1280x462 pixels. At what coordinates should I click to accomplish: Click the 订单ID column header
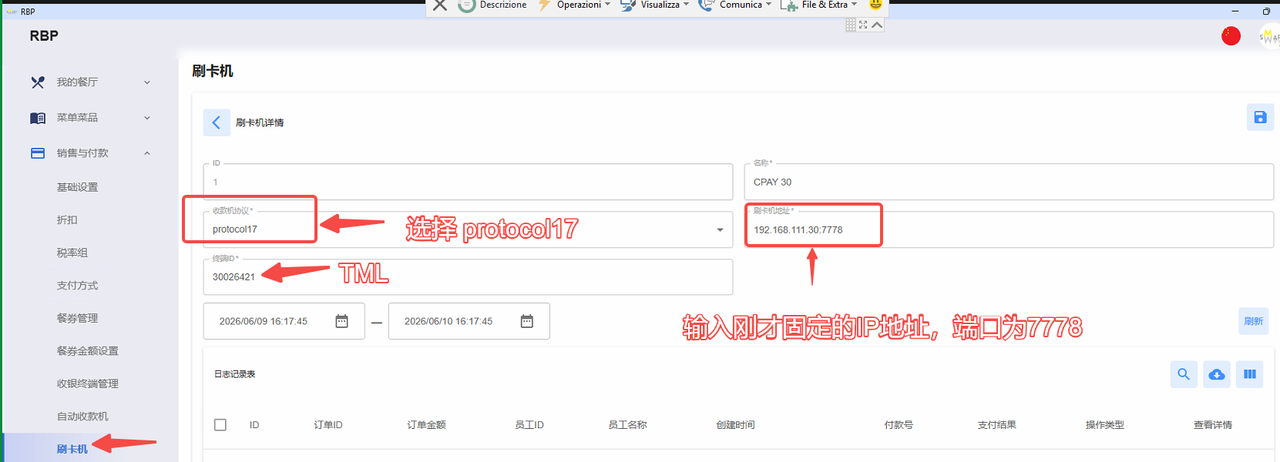(328, 425)
